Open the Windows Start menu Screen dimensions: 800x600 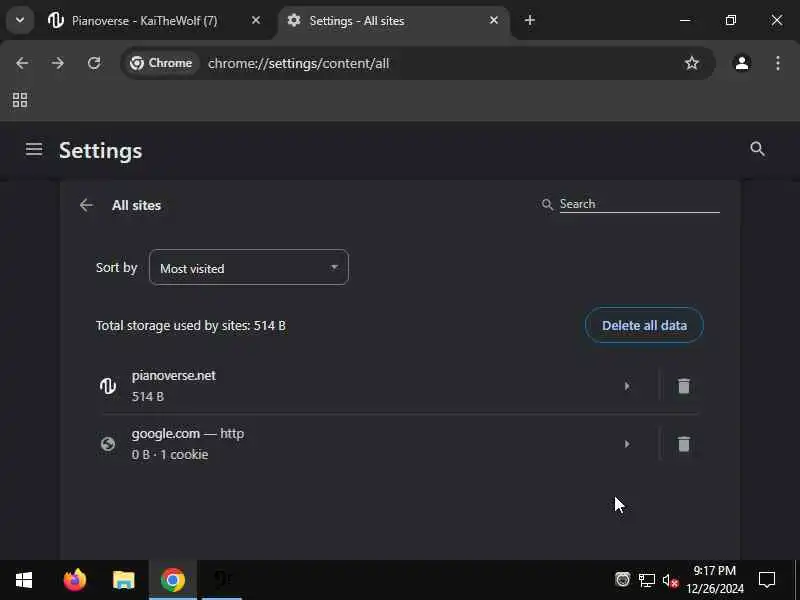point(23,580)
